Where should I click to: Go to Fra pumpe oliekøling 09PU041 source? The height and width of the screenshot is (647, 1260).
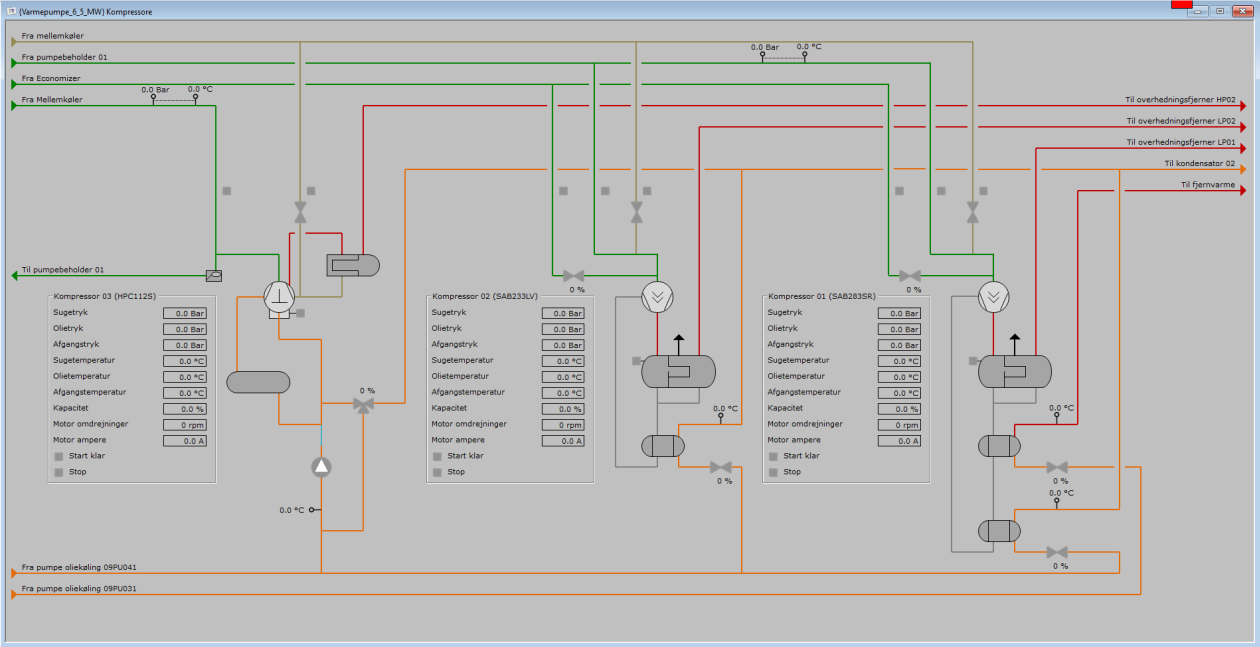click(x=15, y=572)
